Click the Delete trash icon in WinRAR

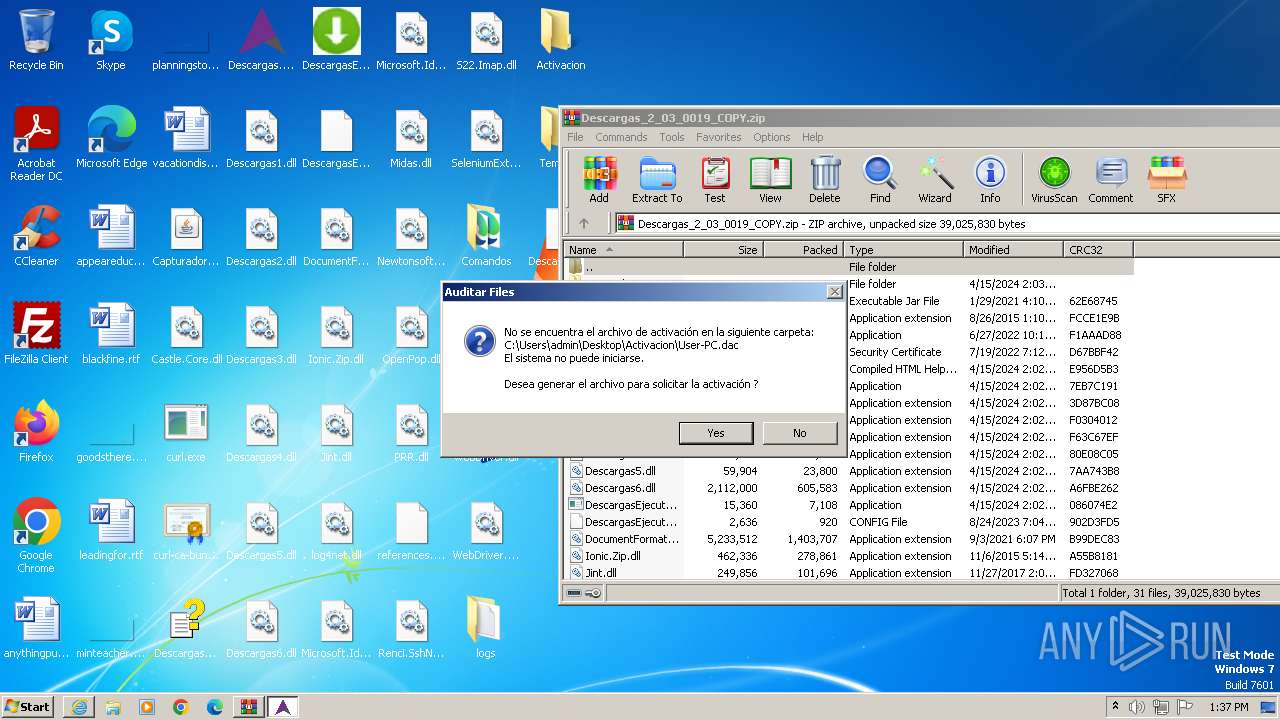point(825,180)
